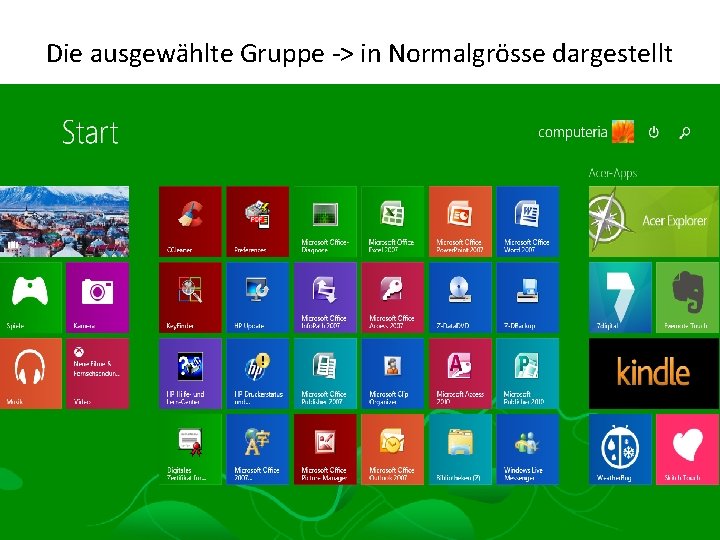Open the PDF Preferences tile
Image resolution: width=720 pixels, height=540 pixels.
tap(258, 221)
